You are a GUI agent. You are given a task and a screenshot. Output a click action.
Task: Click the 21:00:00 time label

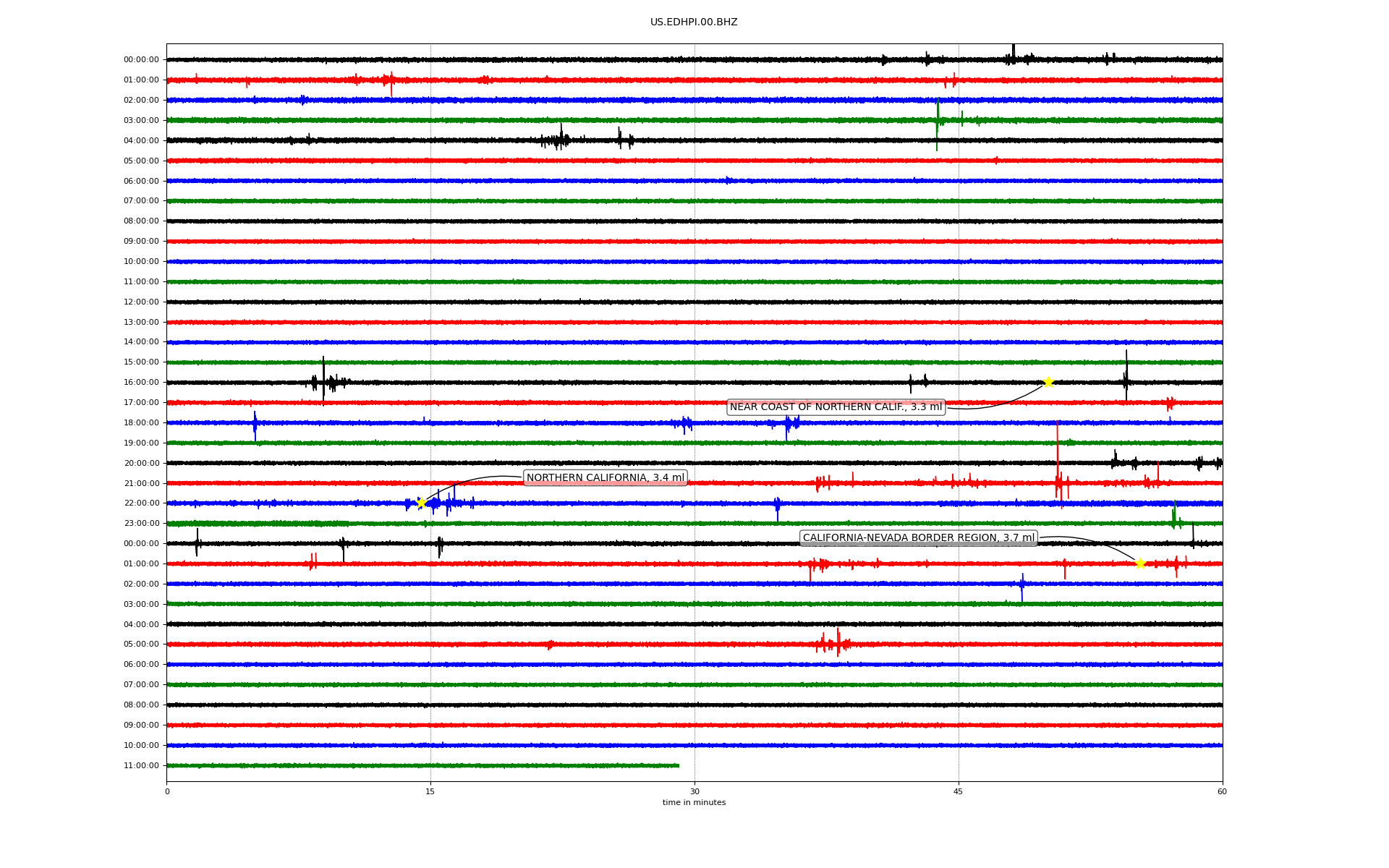(141, 483)
